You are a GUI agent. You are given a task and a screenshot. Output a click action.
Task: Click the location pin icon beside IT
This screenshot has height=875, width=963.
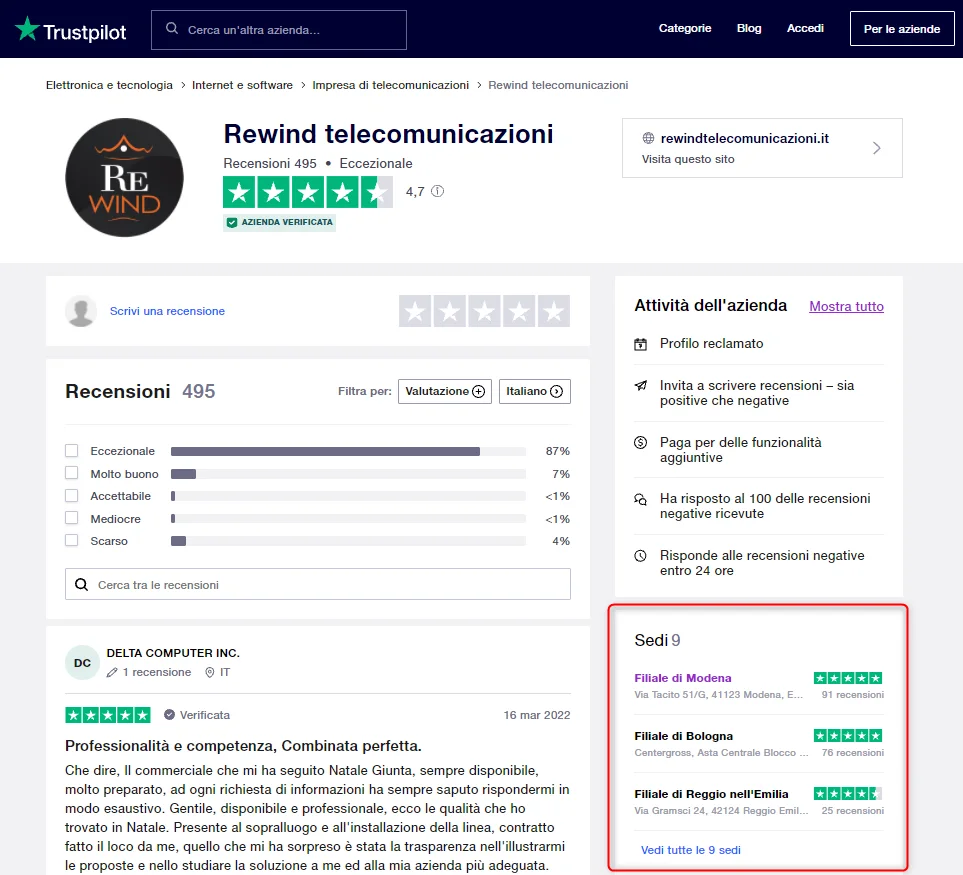tap(209, 672)
